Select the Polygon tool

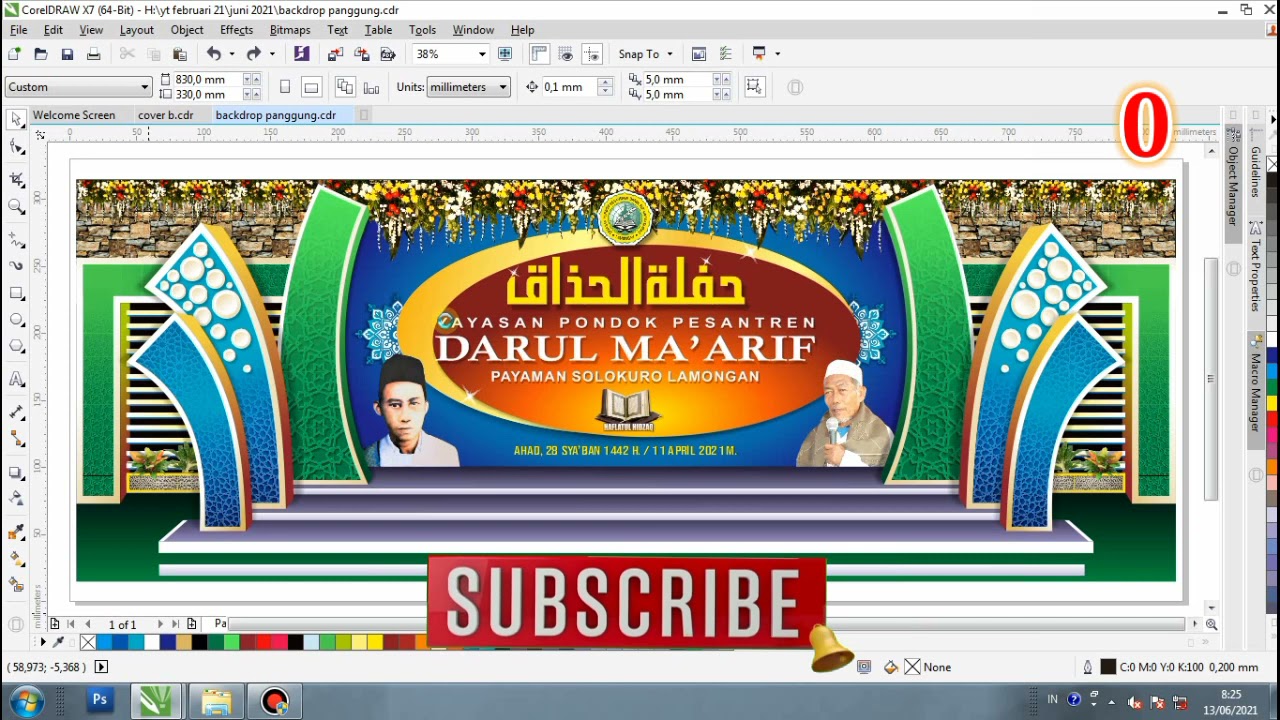click(x=16, y=347)
